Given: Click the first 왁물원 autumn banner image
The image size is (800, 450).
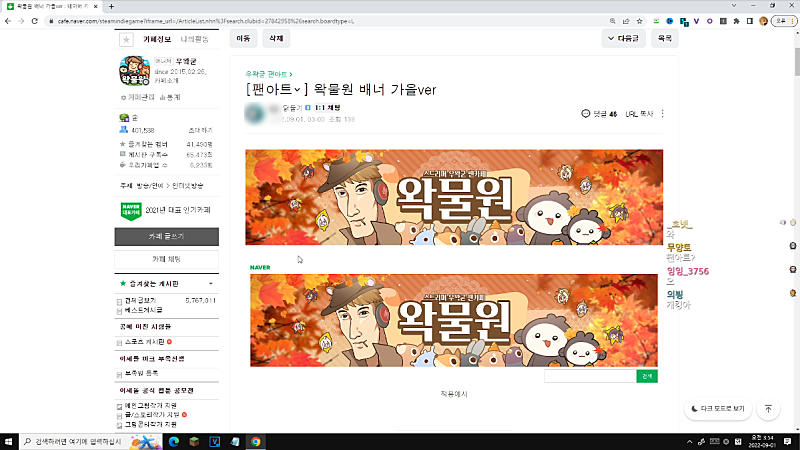Looking at the screenshot, I should click(454, 197).
